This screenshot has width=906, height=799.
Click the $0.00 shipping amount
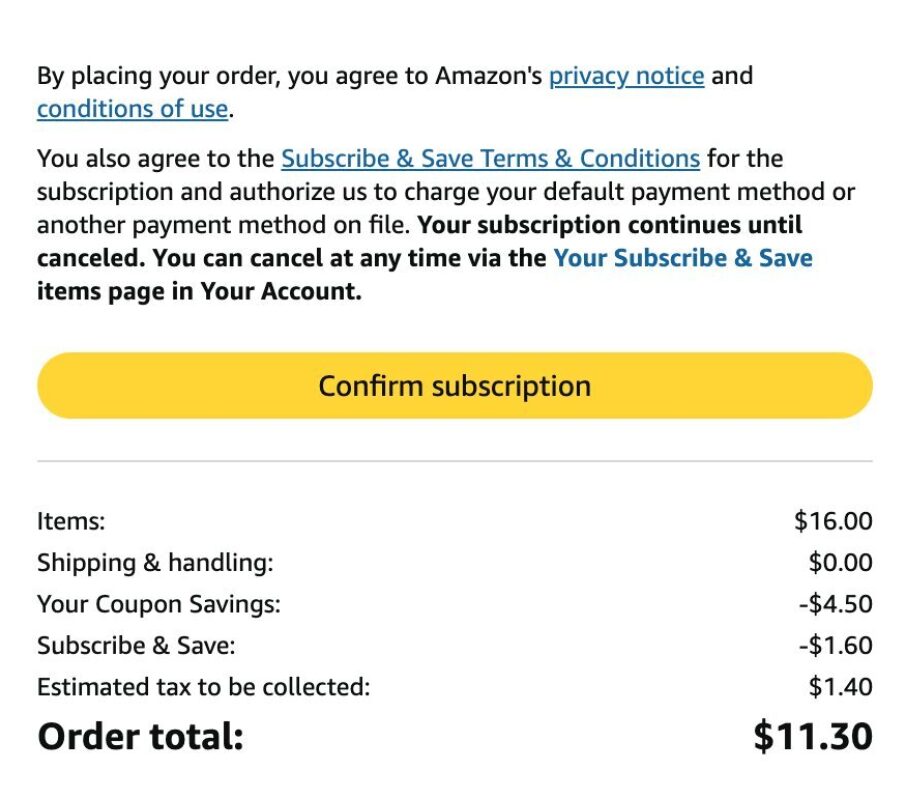tap(840, 563)
